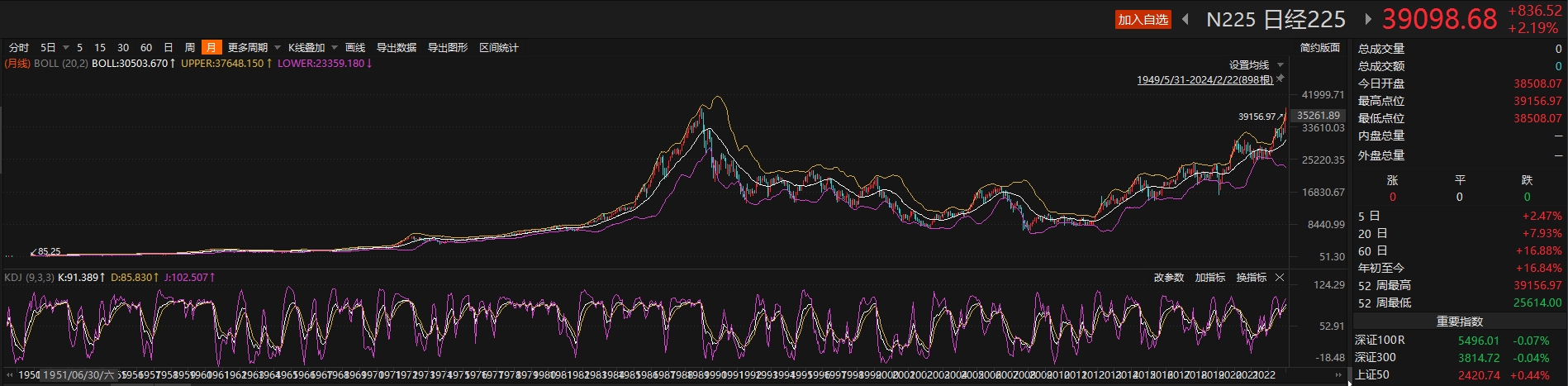This screenshot has width=1568, height=386.
Task: Click 导出图形 to export chart image
Action: click(447, 48)
